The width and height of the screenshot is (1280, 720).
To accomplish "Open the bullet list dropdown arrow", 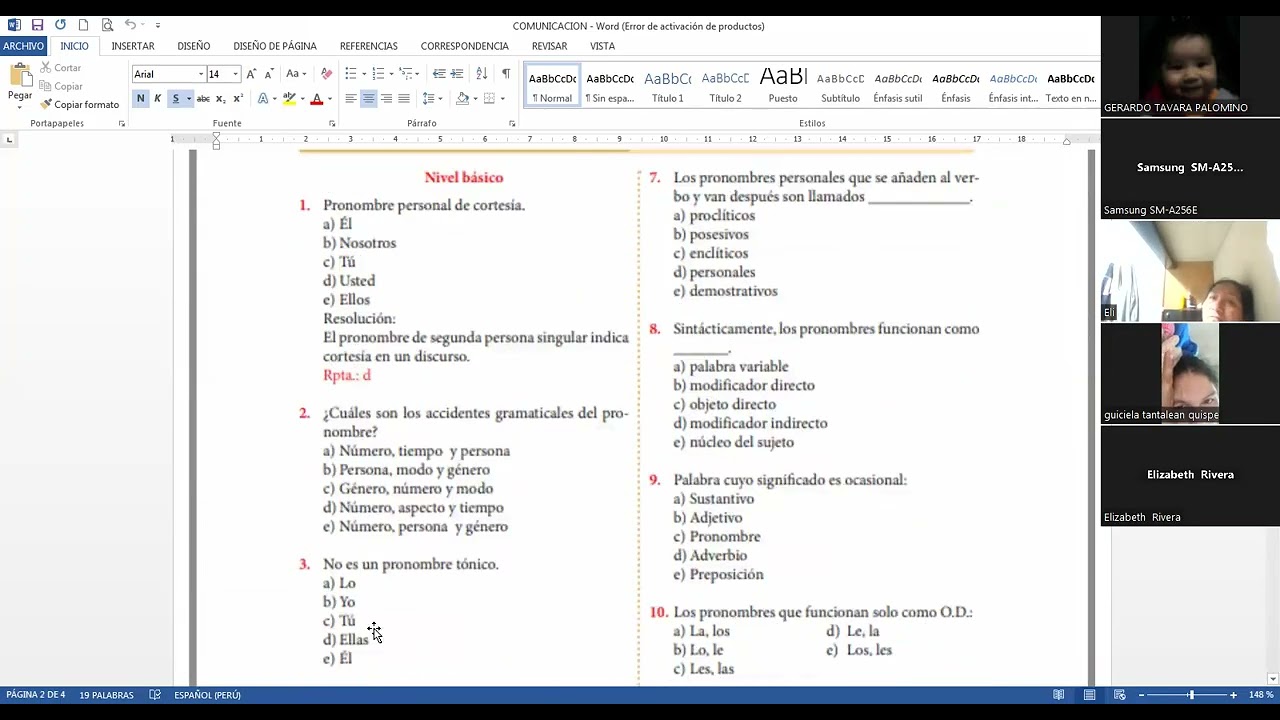I will pyautogui.click(x=364, y=74).
